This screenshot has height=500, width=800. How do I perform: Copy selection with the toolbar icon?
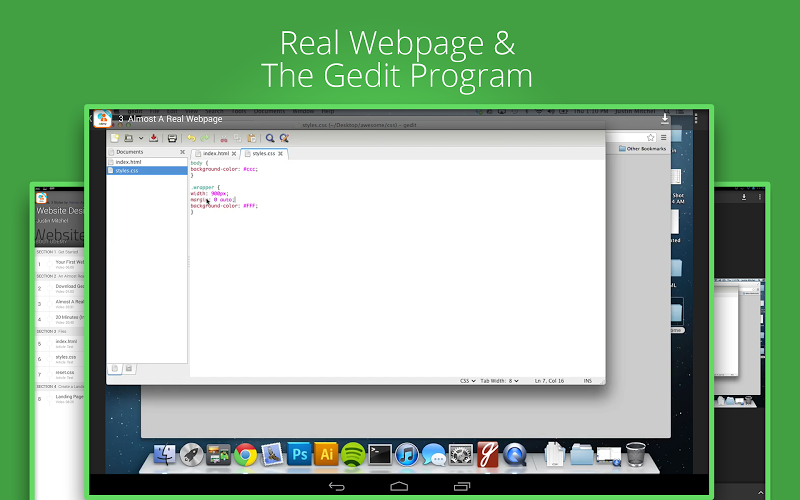tap(237, 138)
